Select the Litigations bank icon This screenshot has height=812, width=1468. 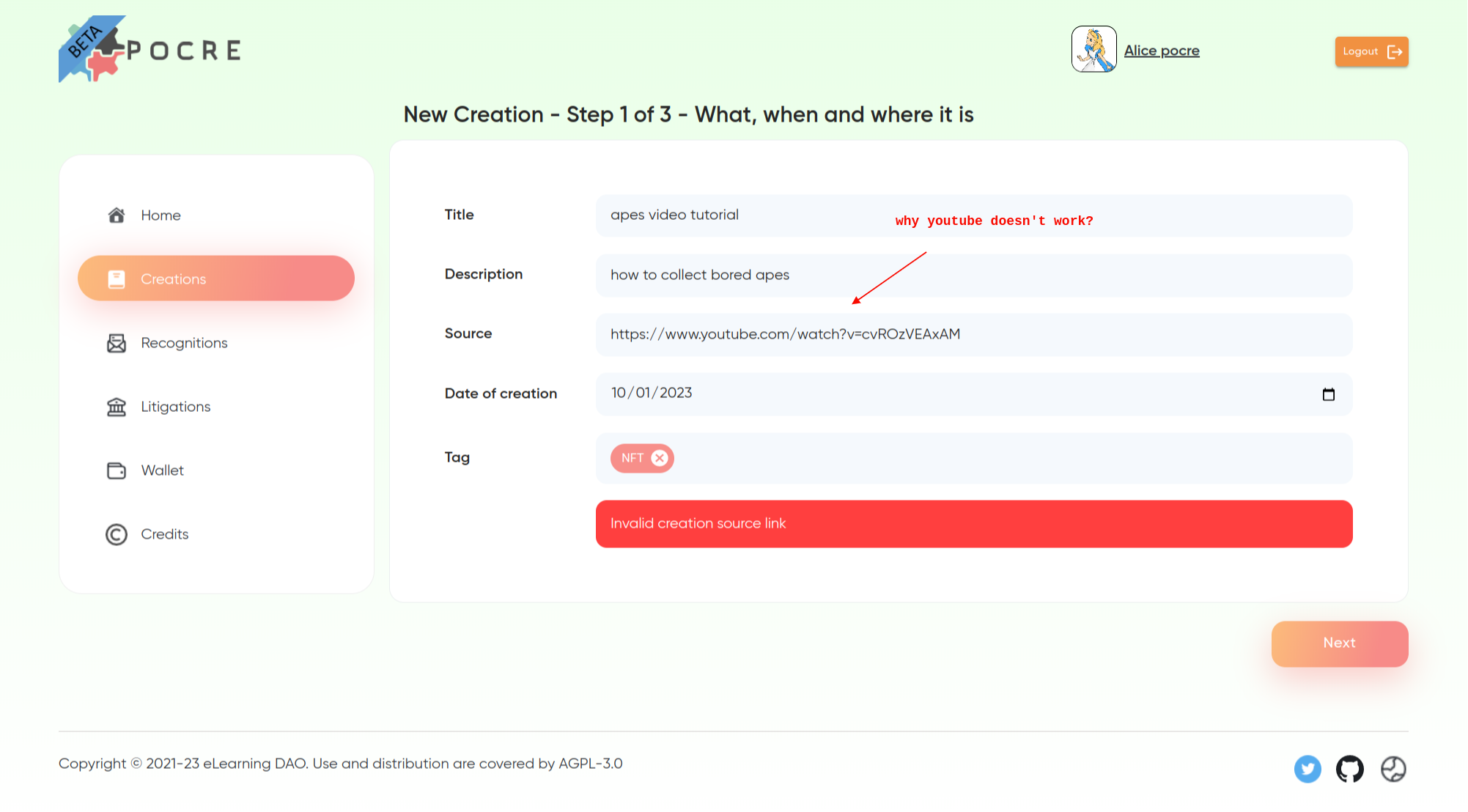(x=117, y=406)
